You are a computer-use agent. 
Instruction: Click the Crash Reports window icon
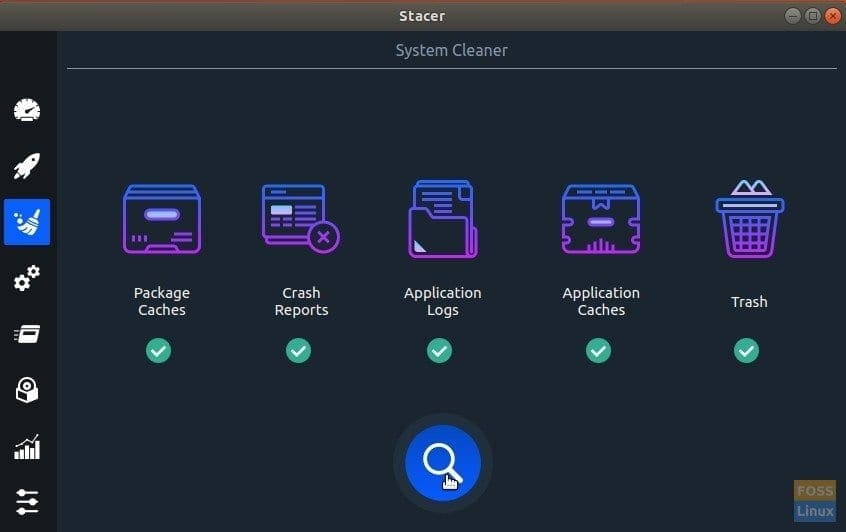point(301,219)
